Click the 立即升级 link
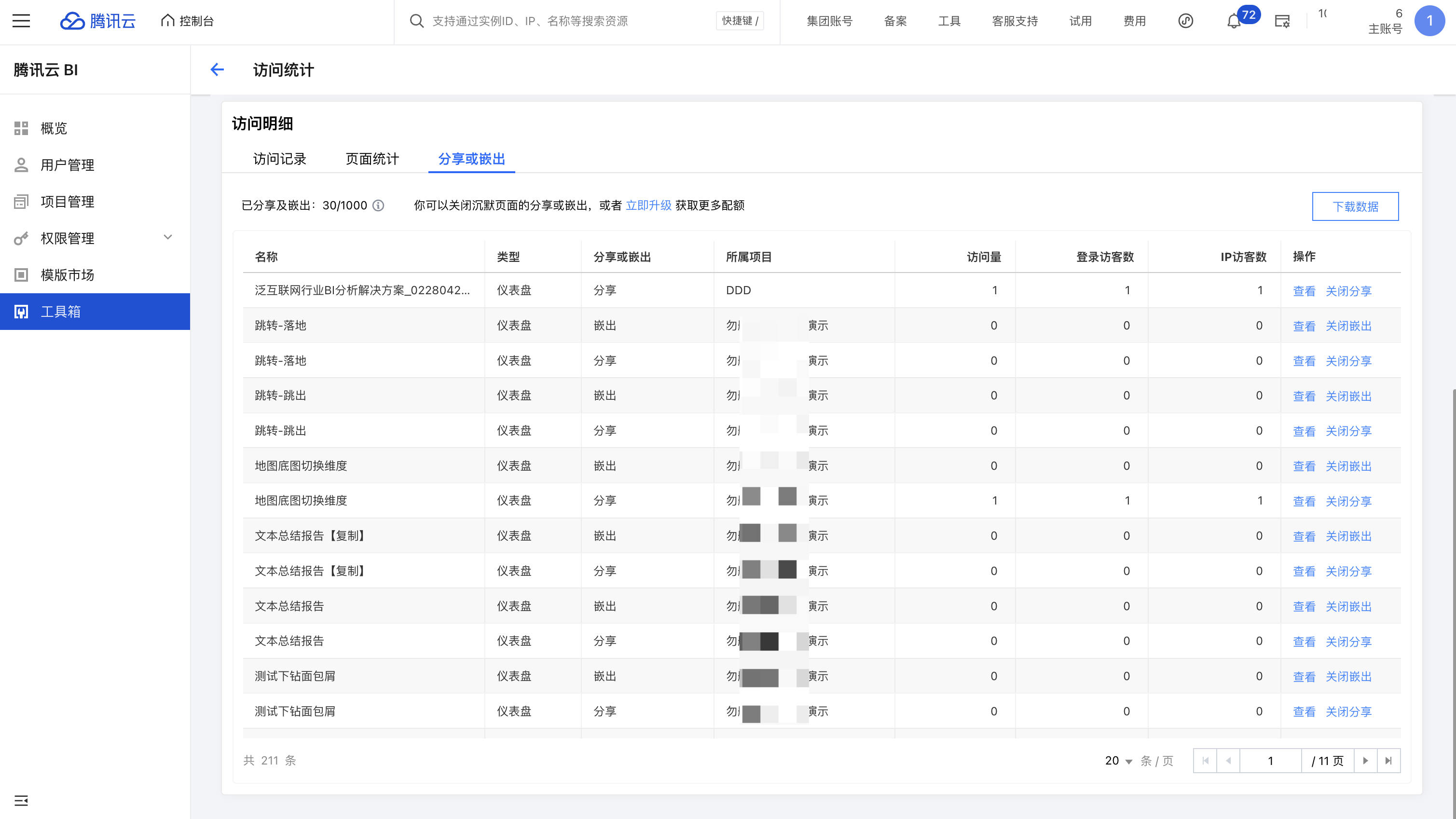The image size is (1456, 819). click(x=648, y=205)
